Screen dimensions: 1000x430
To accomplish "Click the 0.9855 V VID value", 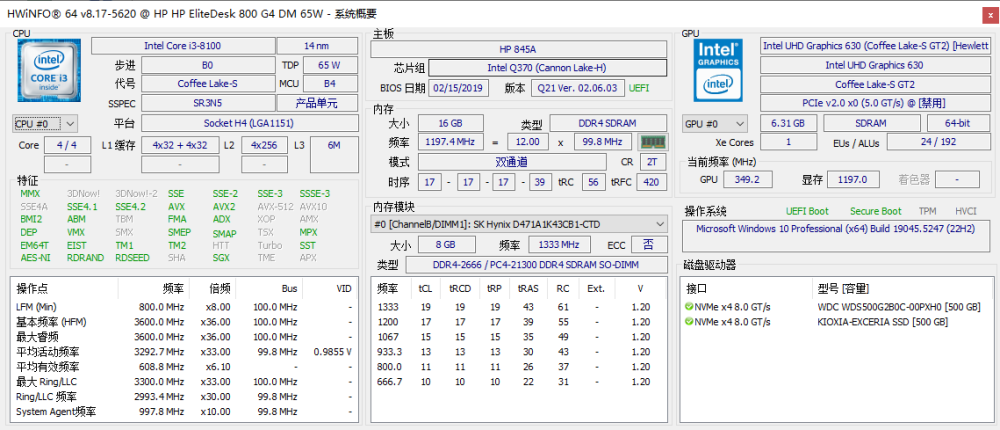I will click(333, 352).
